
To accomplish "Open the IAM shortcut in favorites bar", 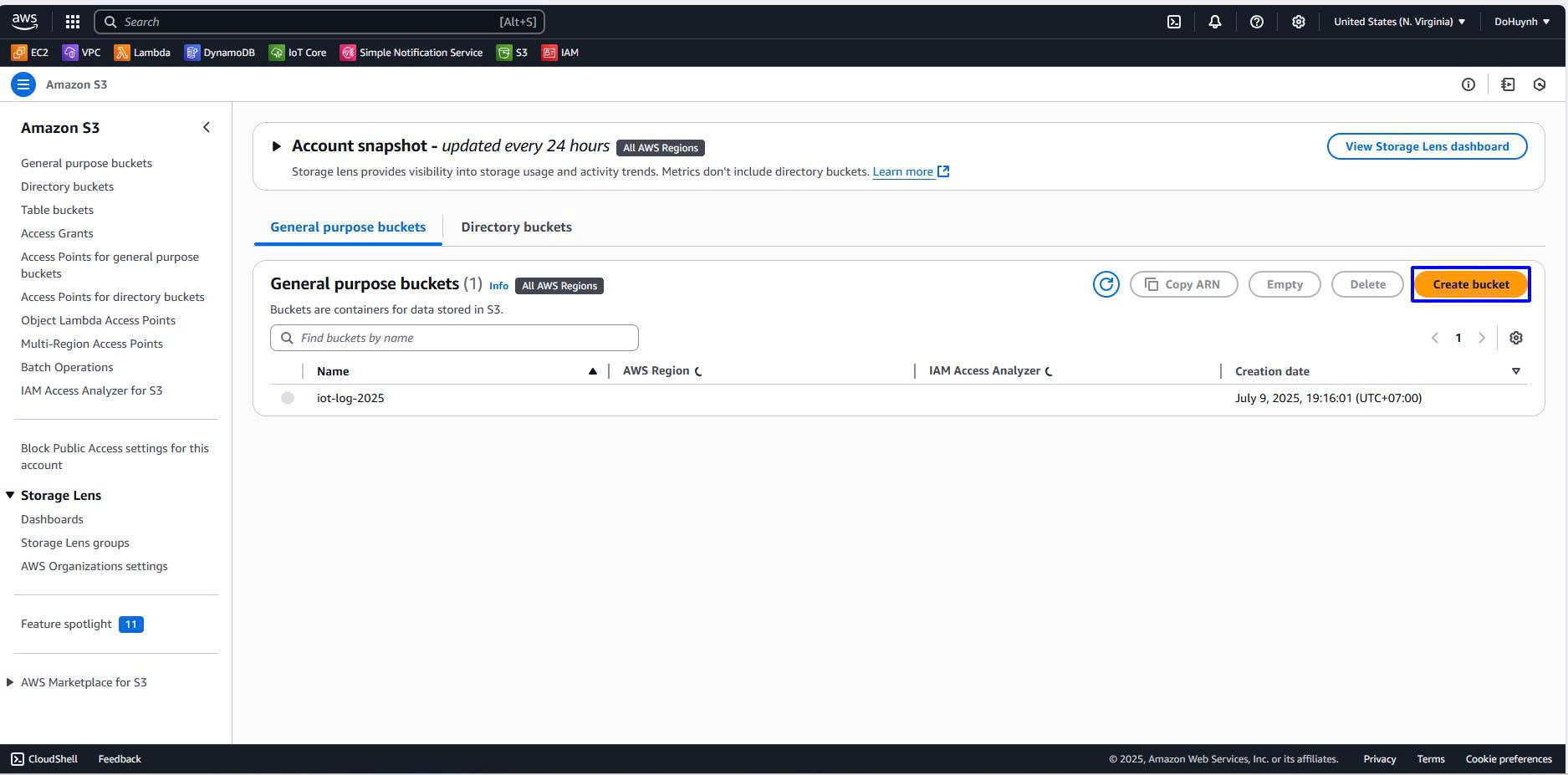I will click(560, 53).
